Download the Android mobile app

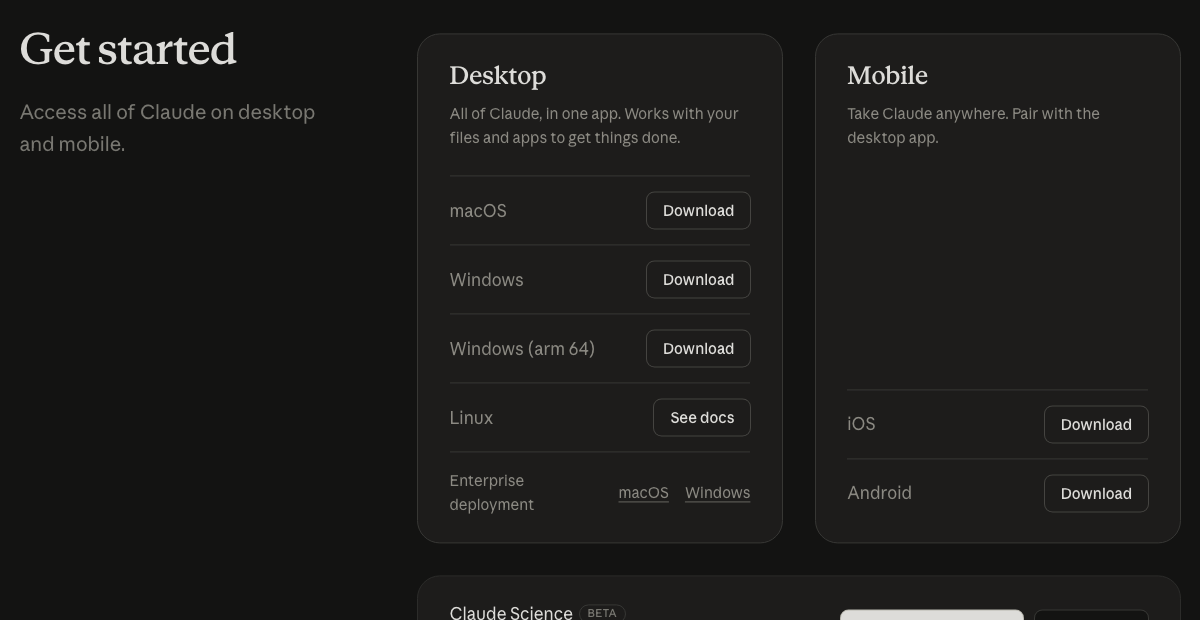[1096, 493]
